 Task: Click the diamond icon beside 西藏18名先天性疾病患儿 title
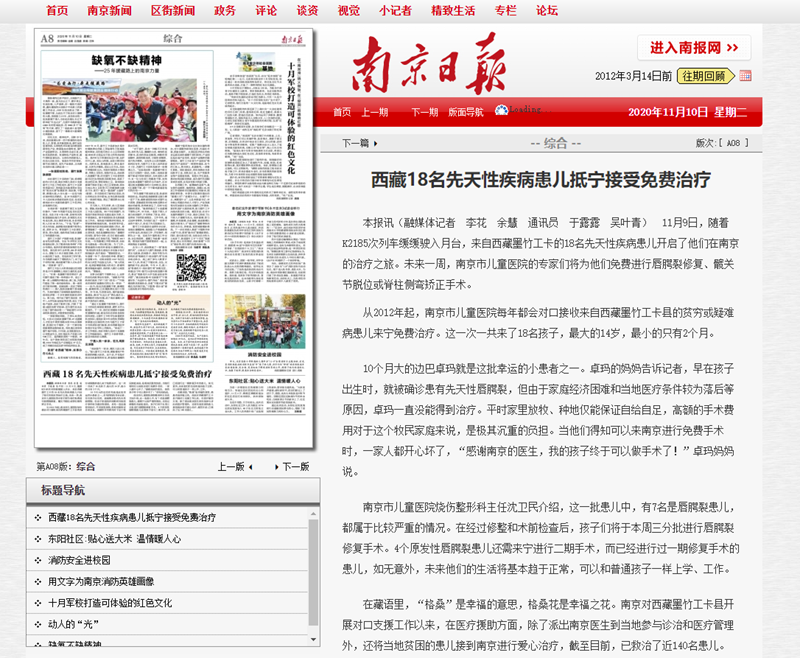[x=37, y=516]
